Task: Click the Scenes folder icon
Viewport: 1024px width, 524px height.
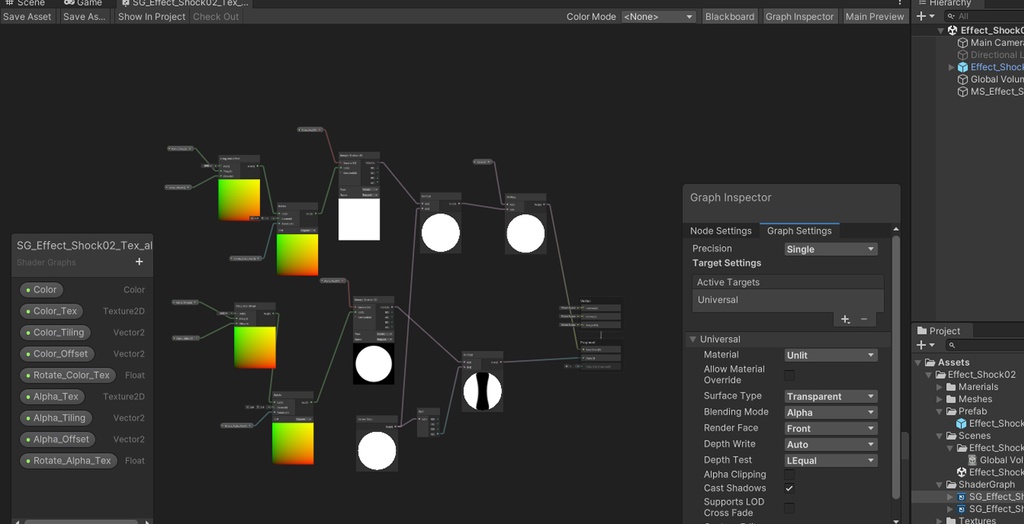Action: pyautogui.click(x=951, y=436)
